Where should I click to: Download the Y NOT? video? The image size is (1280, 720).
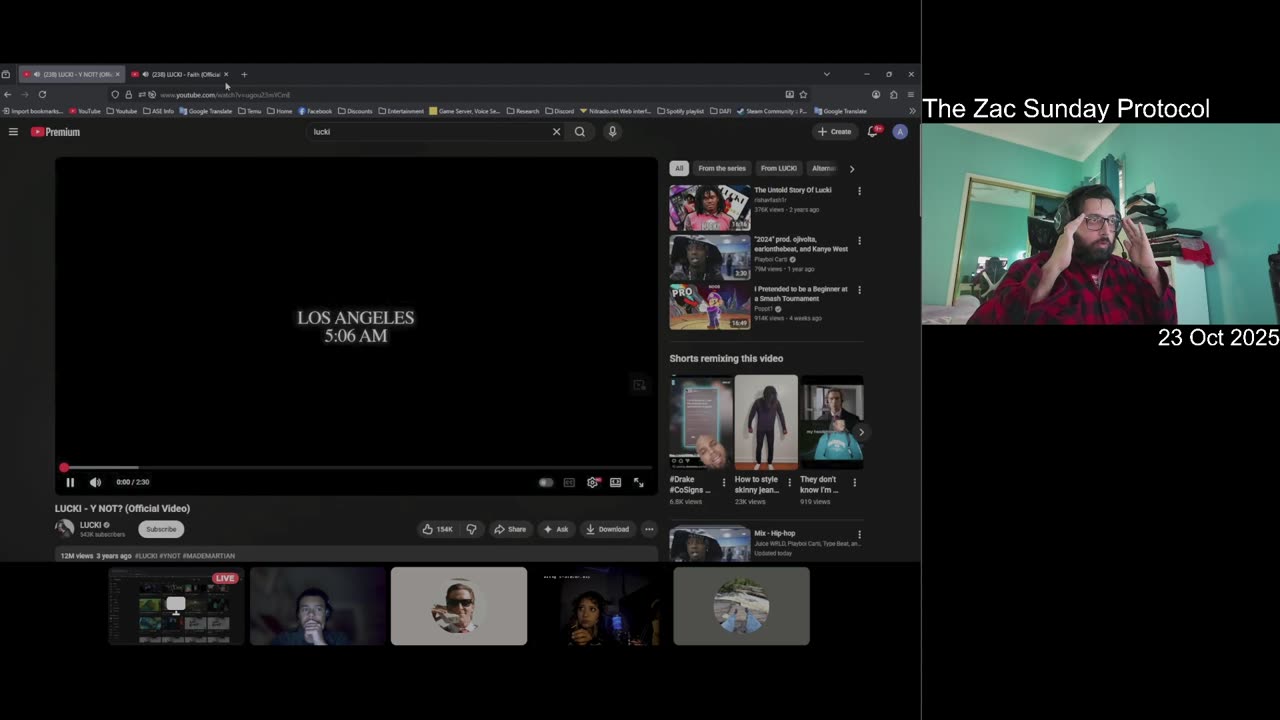click(x=608, y=529)
